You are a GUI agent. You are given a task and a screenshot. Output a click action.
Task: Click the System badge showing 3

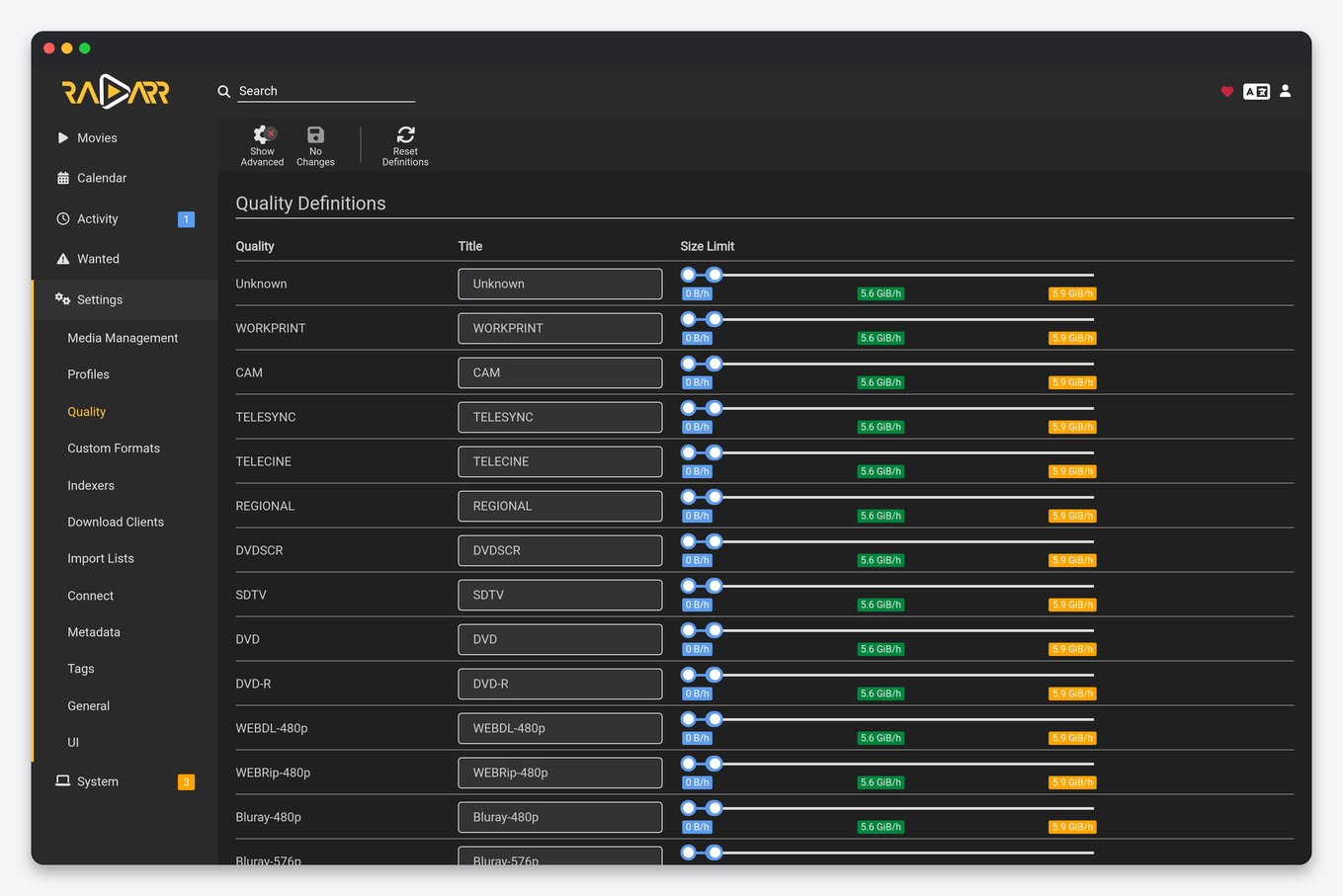click(x=186, y=782)
